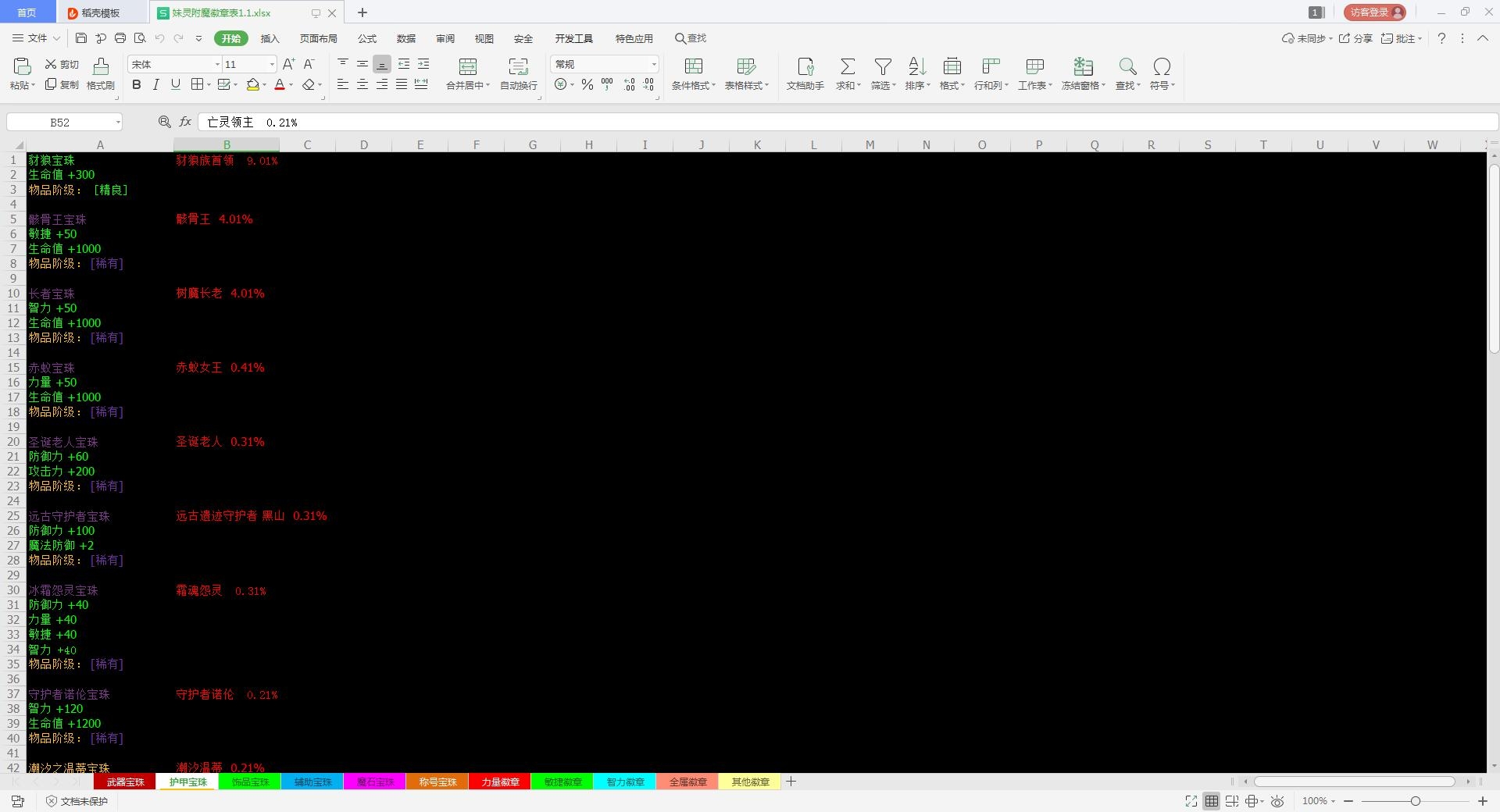Open the number format dropdown
Image resolution: width=1500 pixels, height=812 pixels.
(654, 64)
